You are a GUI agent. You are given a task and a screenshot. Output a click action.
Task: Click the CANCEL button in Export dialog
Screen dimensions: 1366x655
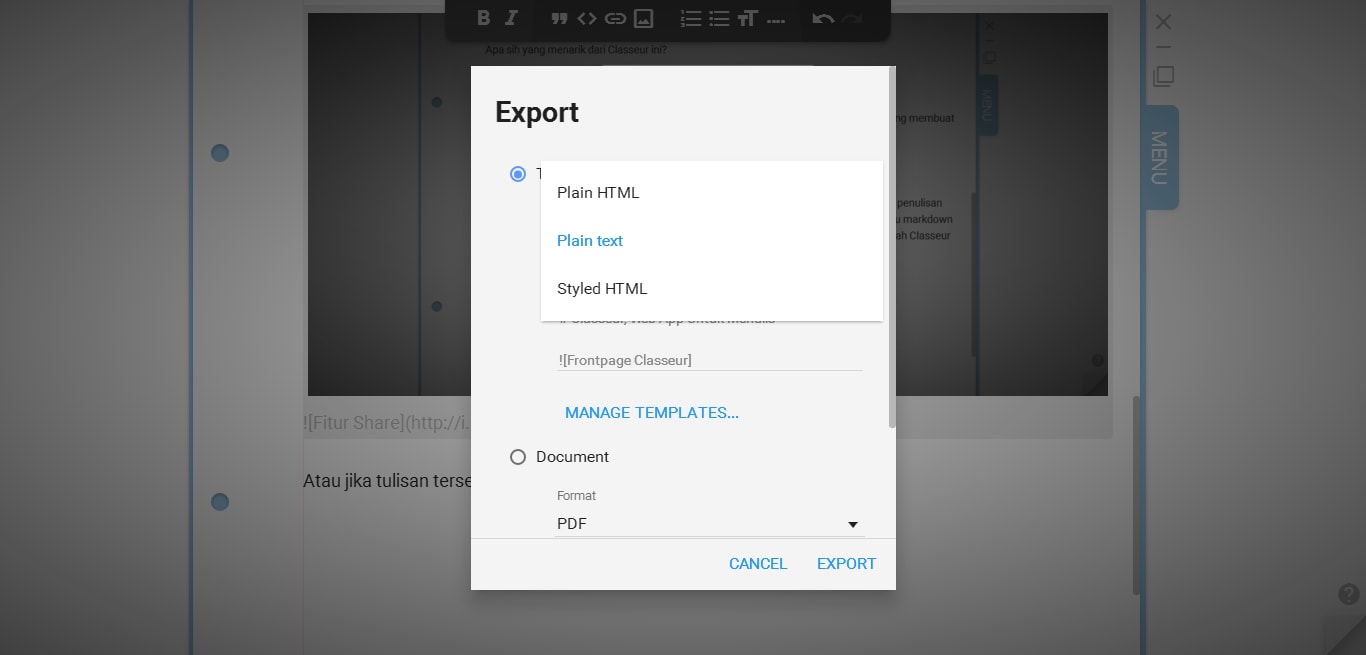(x=758, y=564)
